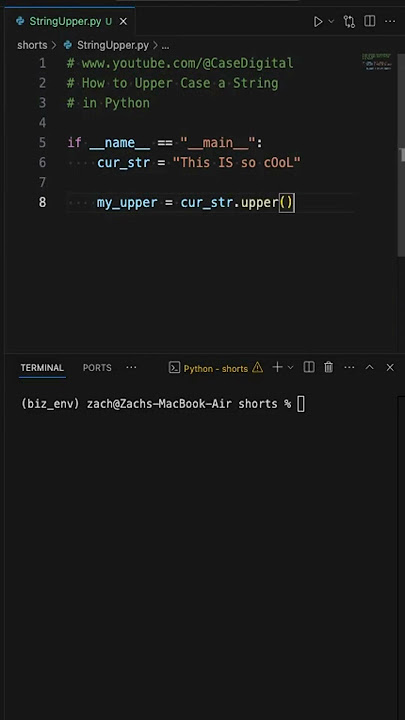
Task: Create a new terminal with plus icon
Action: [277, 367]
